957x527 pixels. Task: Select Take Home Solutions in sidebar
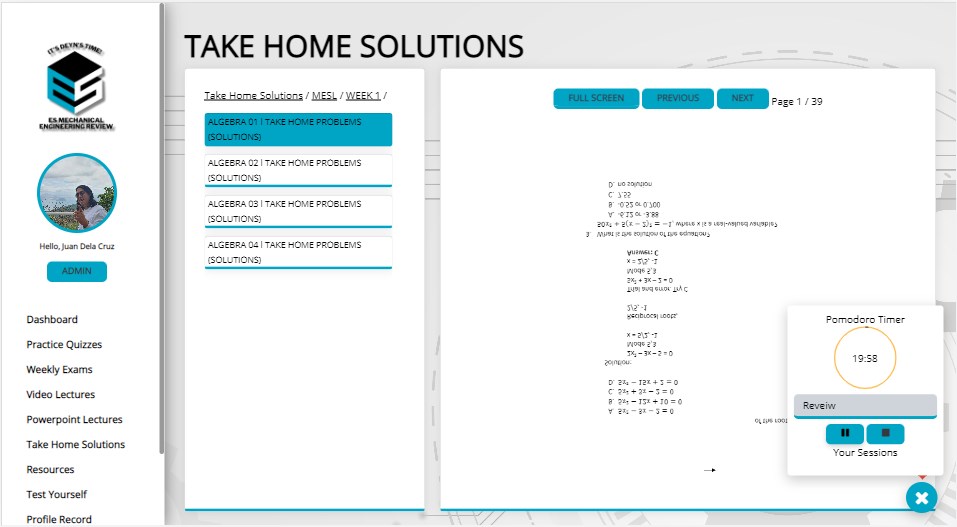pos(76,445)
